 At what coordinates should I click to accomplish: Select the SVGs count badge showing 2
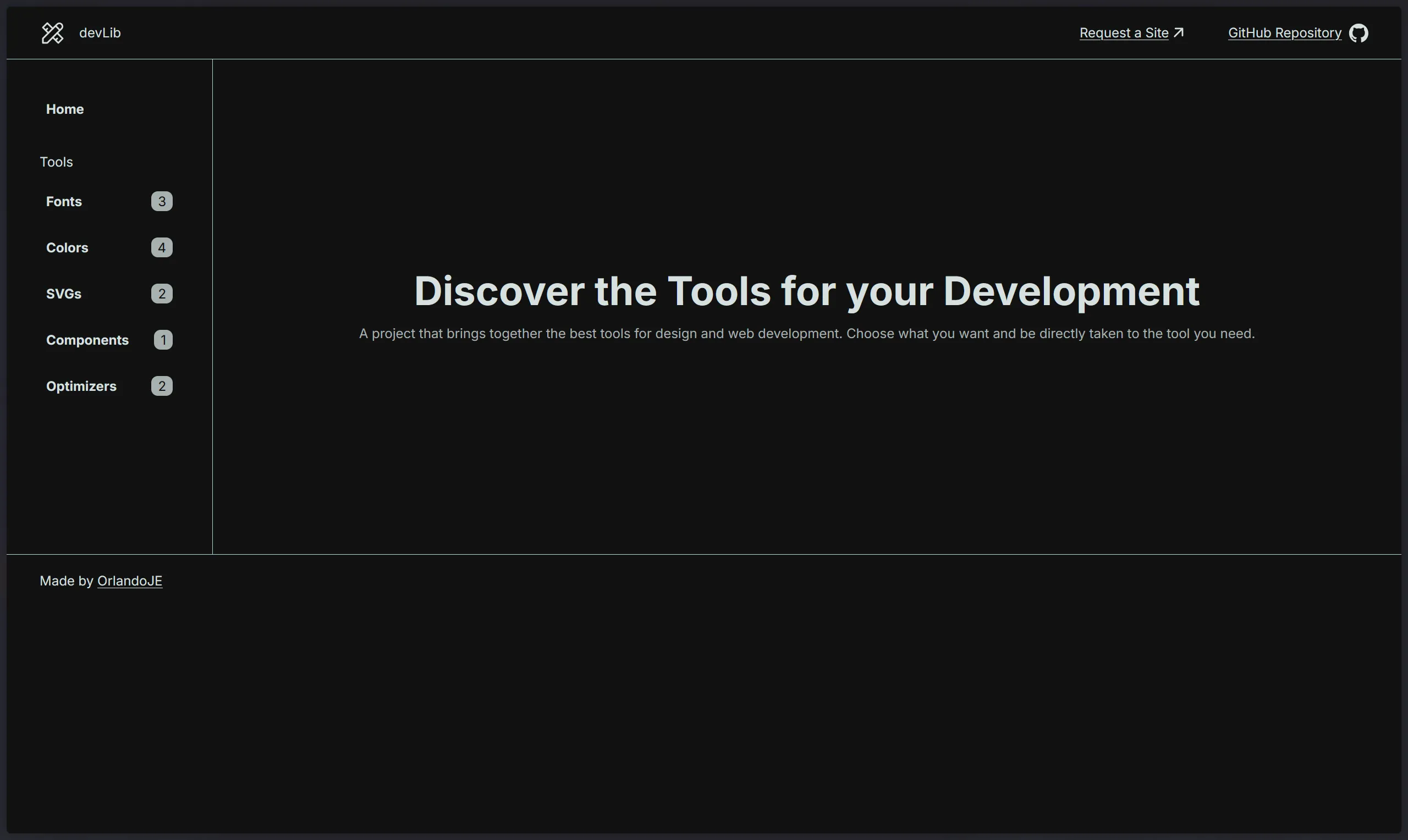click(161, 293)
